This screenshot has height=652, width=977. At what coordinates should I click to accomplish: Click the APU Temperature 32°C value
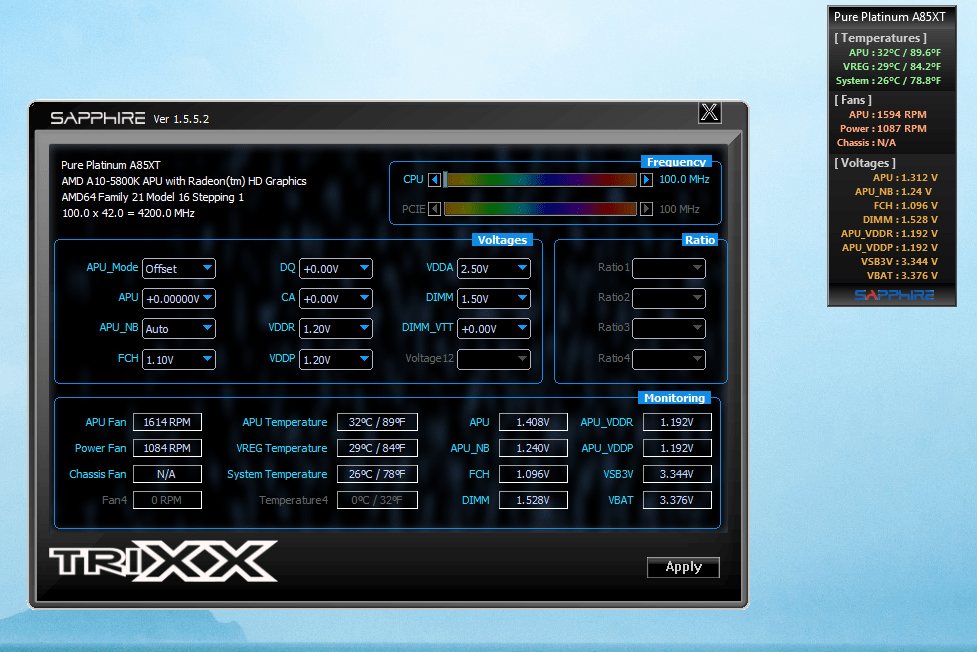tap(377, 422)
